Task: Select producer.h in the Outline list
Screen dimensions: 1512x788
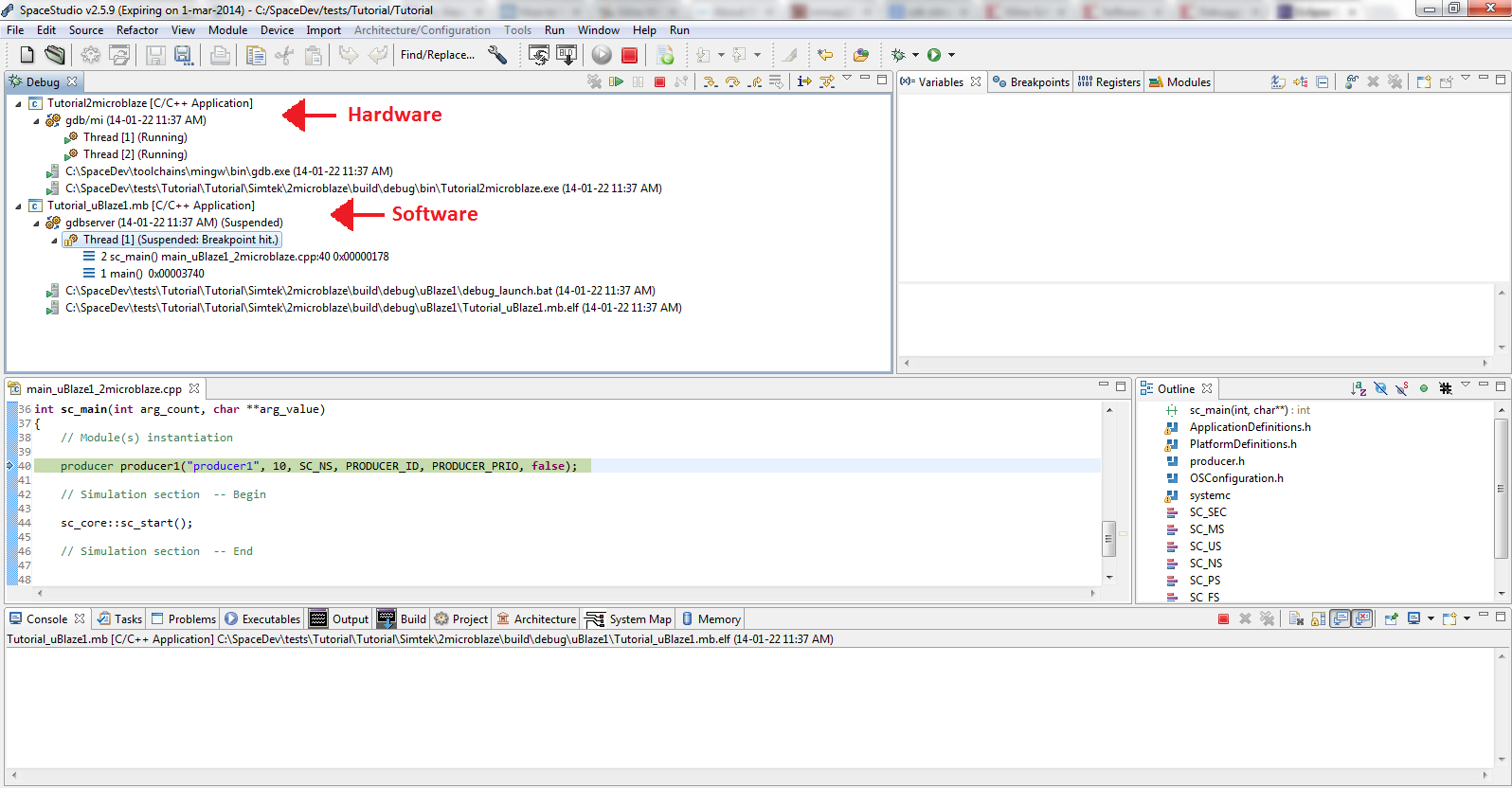Action: tap(1217, 461)
